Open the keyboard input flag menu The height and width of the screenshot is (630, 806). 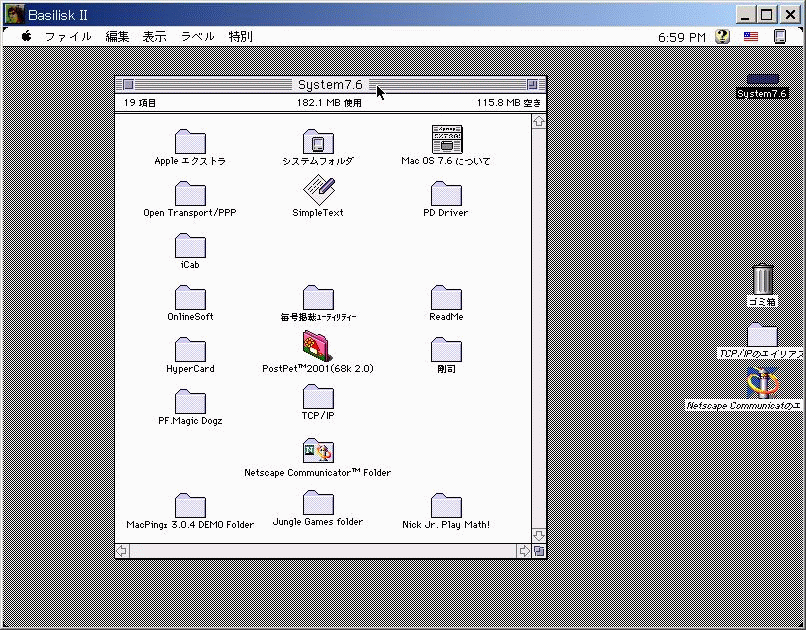click(751, 36)
